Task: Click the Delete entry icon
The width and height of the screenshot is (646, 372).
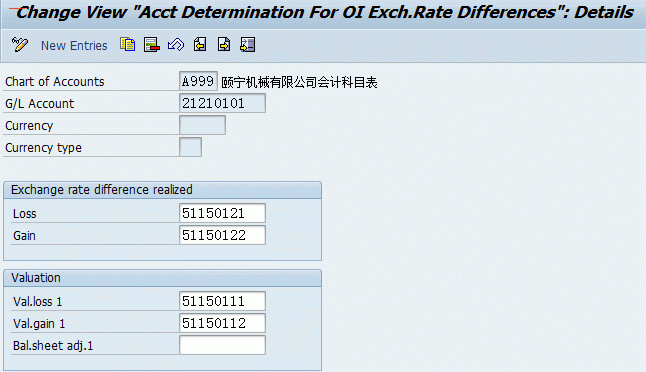Action: click(x=152, y=44)
